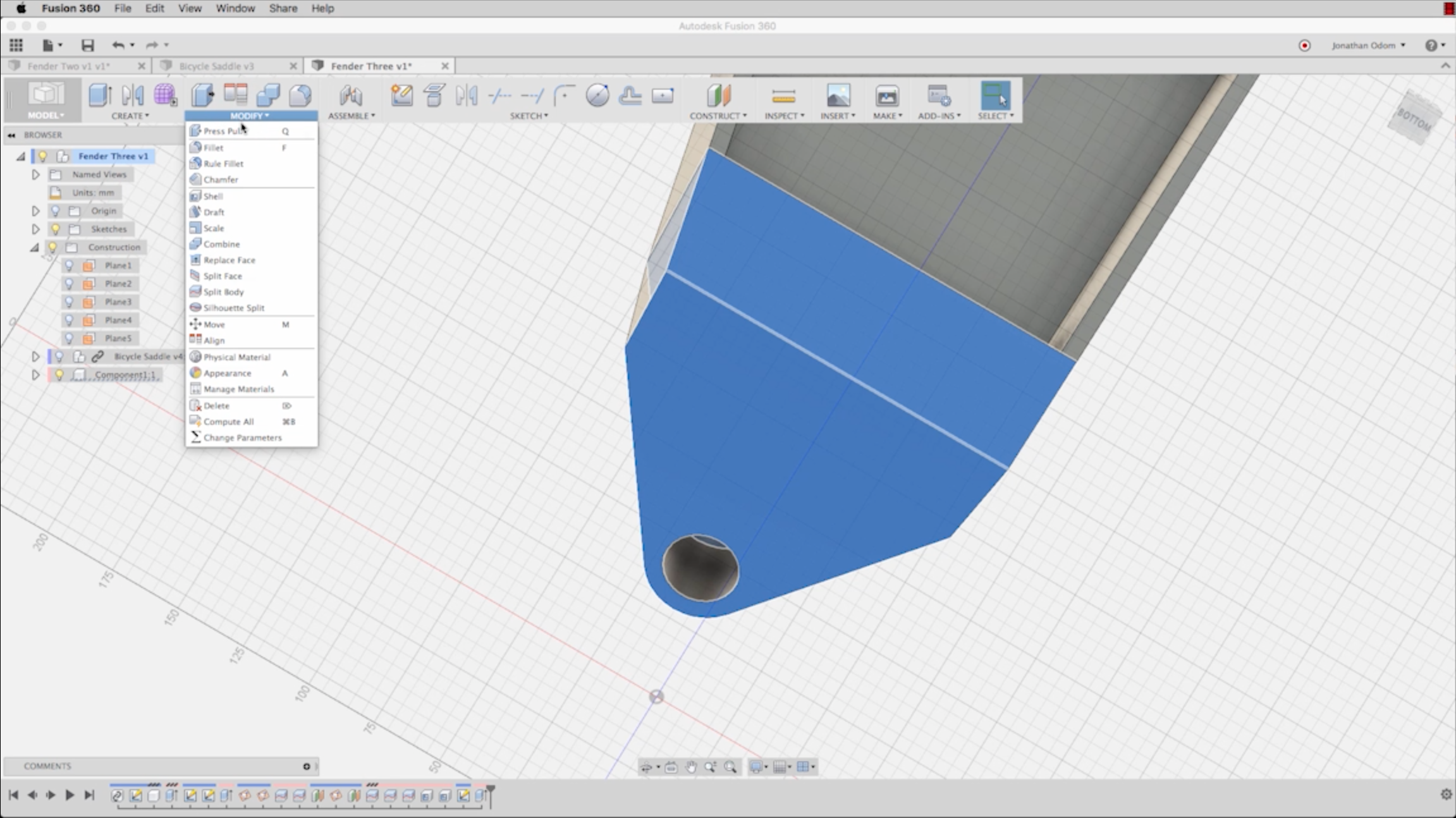This screenshot has width=1456, height=818.
Task: Click the Create Sketch icon
Action: pos(401,95)
